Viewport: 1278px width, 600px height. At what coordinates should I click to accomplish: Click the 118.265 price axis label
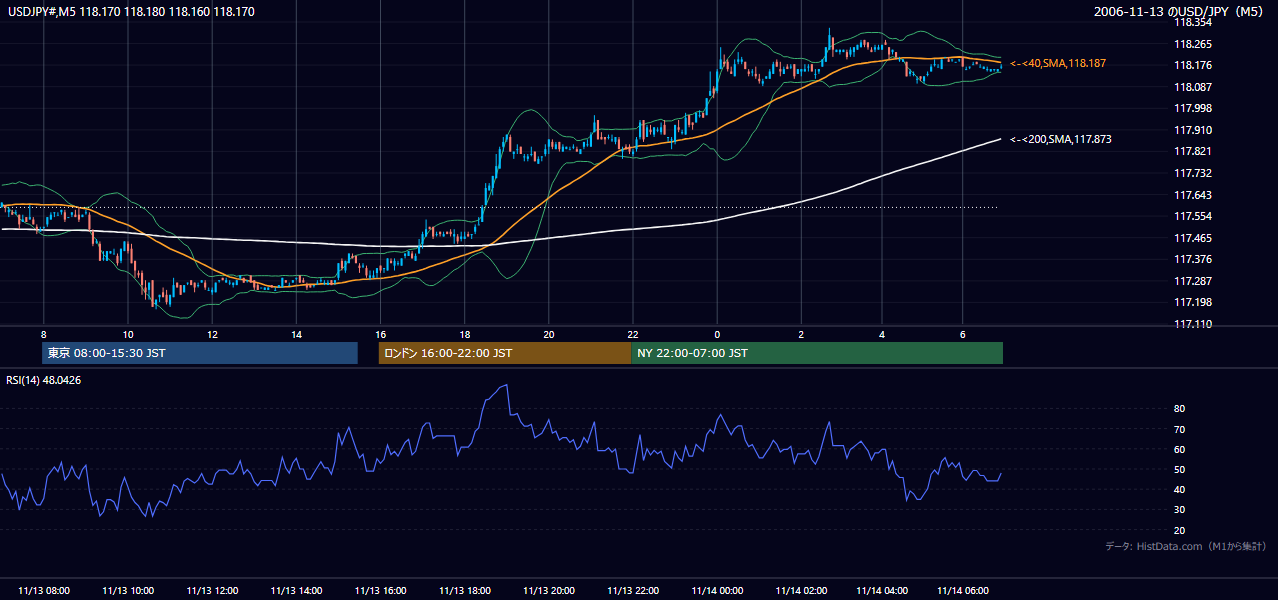click(x=1193, y=44)
